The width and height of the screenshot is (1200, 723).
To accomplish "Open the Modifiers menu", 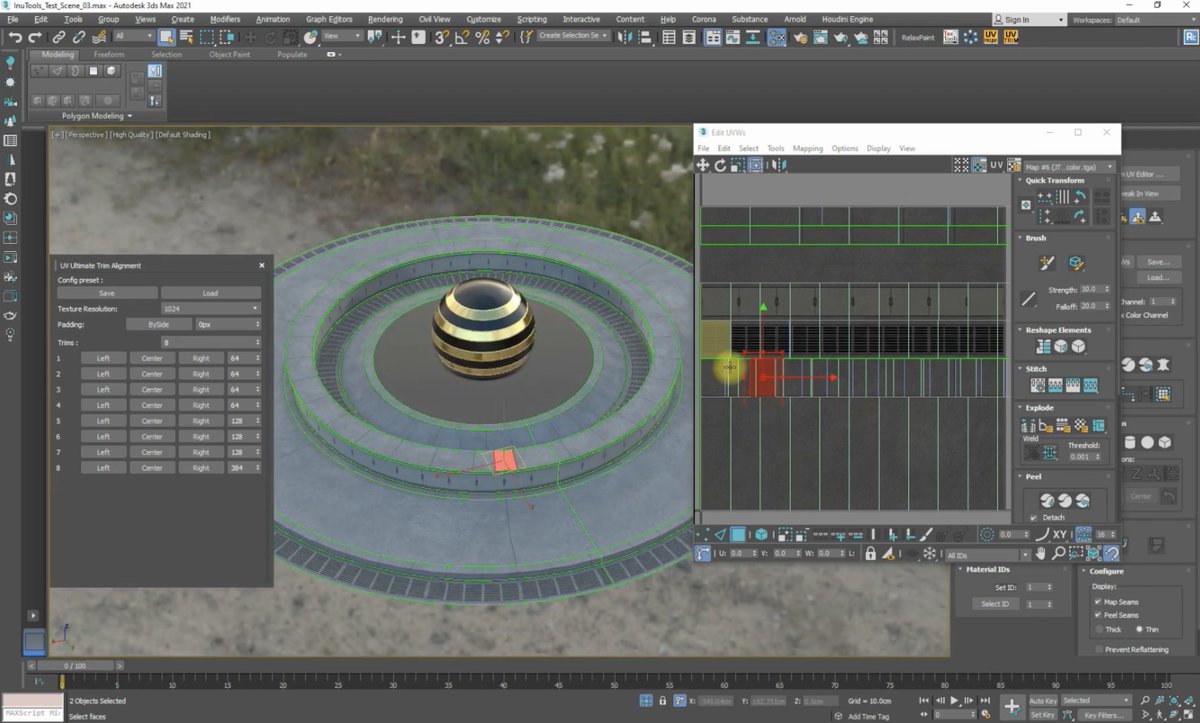I will tap(225, 19).
